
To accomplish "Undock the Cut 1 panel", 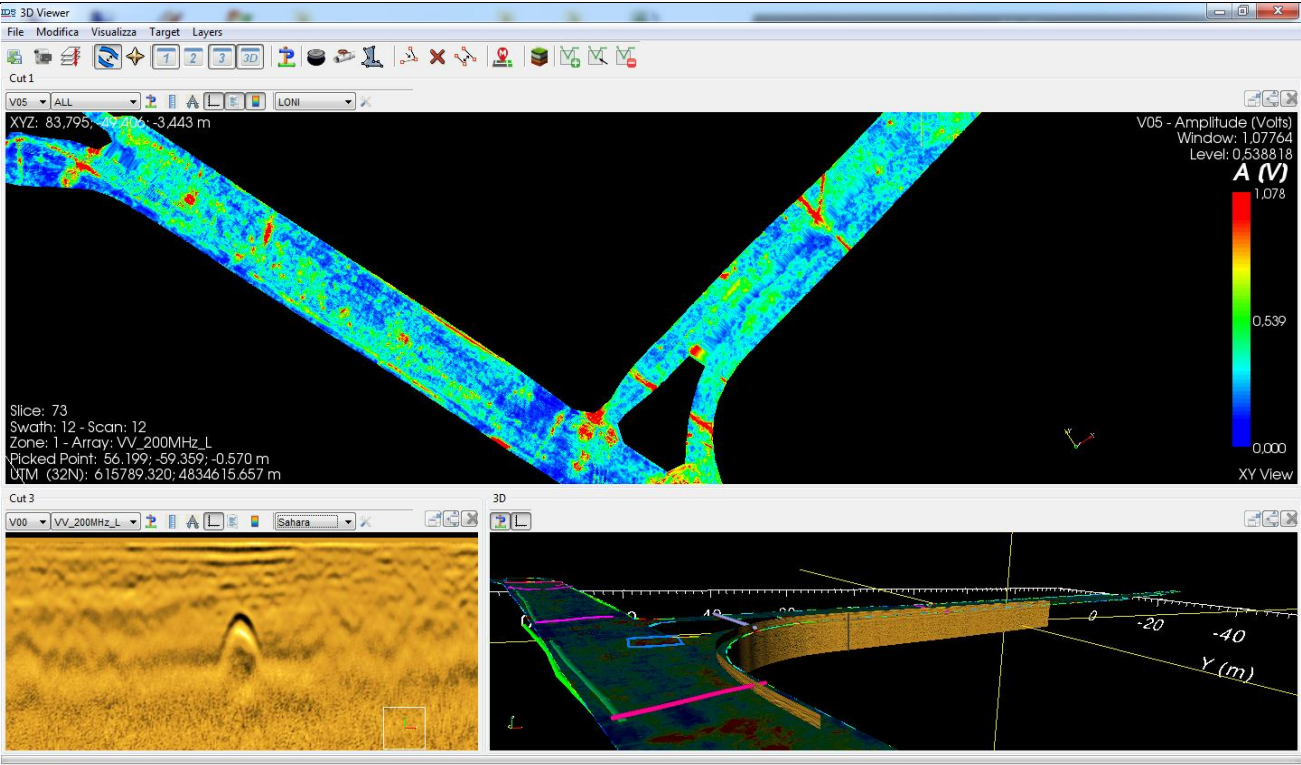I will (1252, 99).
